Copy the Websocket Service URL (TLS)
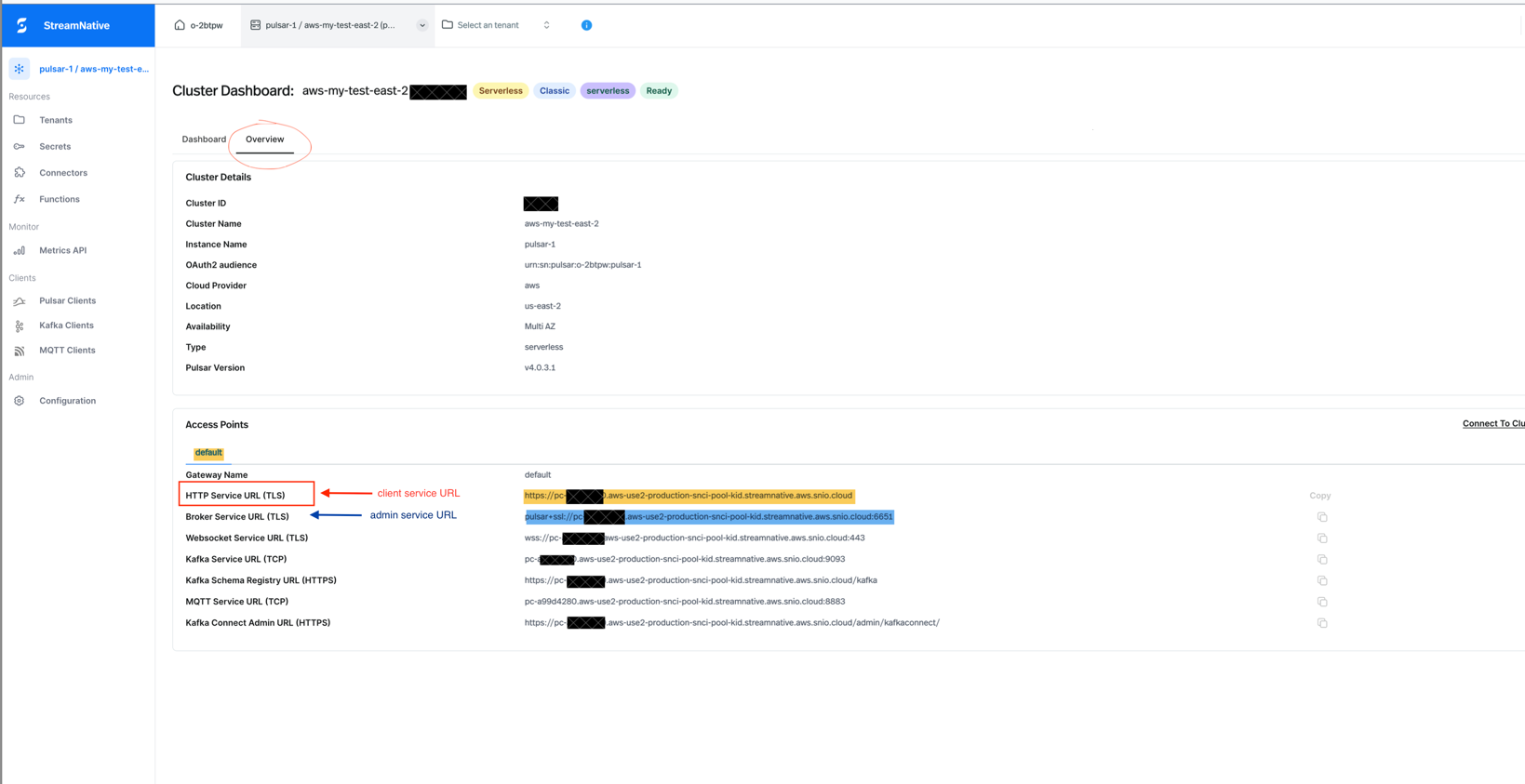Viewport: 1525px width, 784px height. click(1322, 538)
